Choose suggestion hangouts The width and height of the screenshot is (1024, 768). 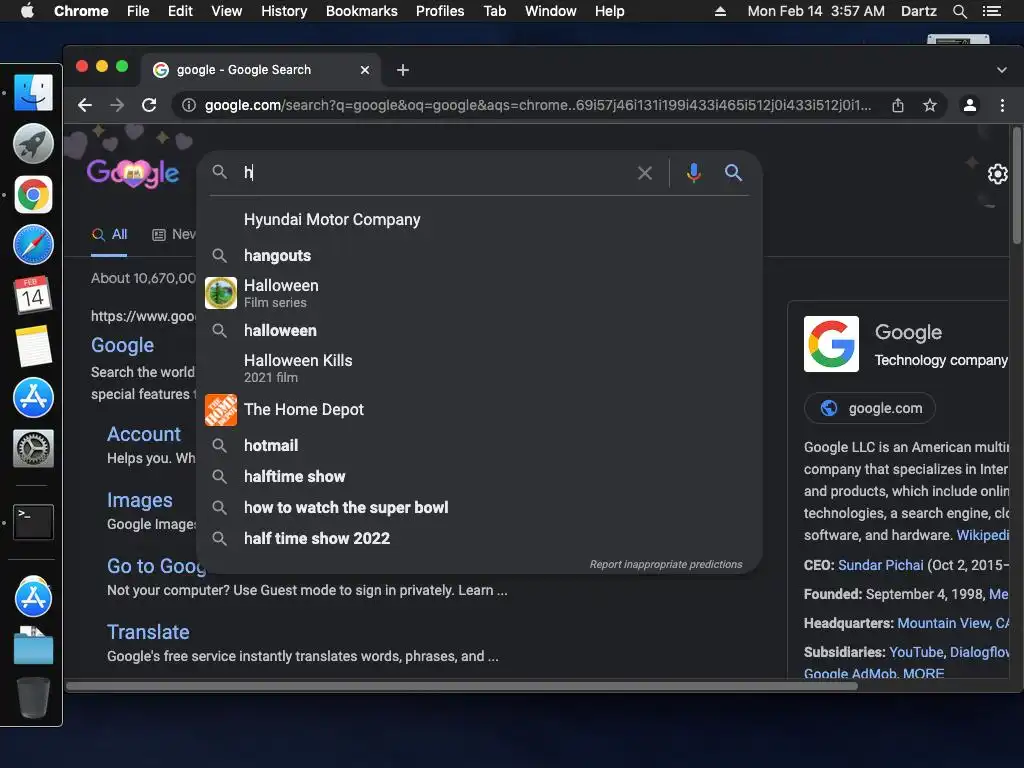480,255
